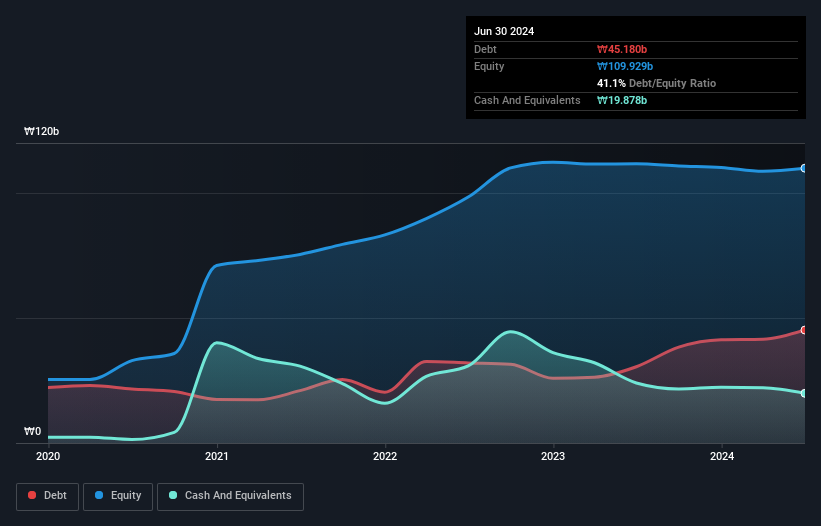Click the ₩0 y-axis label
This screenshot has height=526, width=821.
pos(32,431)
